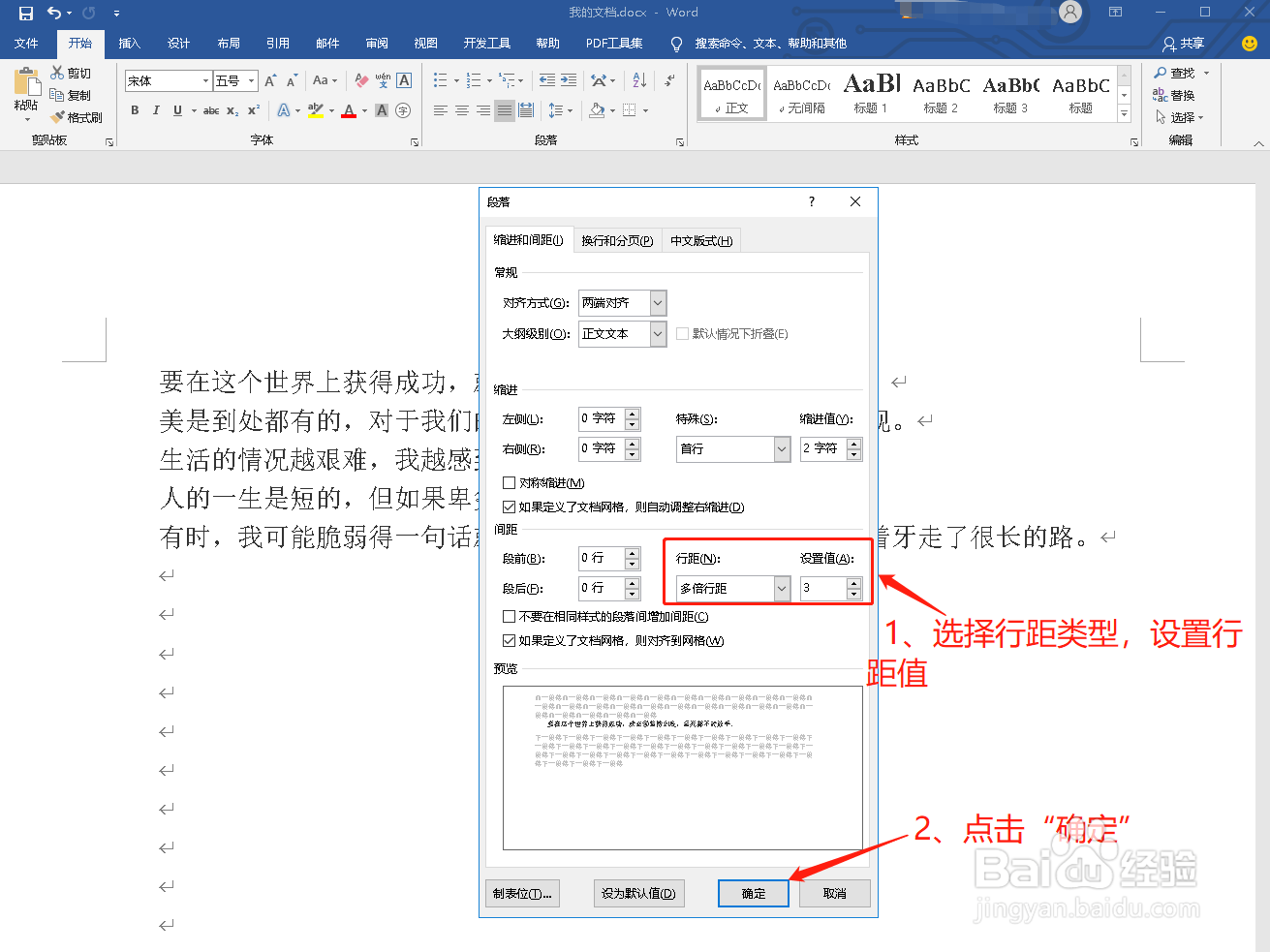This screenshot has height=952, width=1270.
Task: Click the Cut (剪切) scissors button
Action: click(71, 74)
